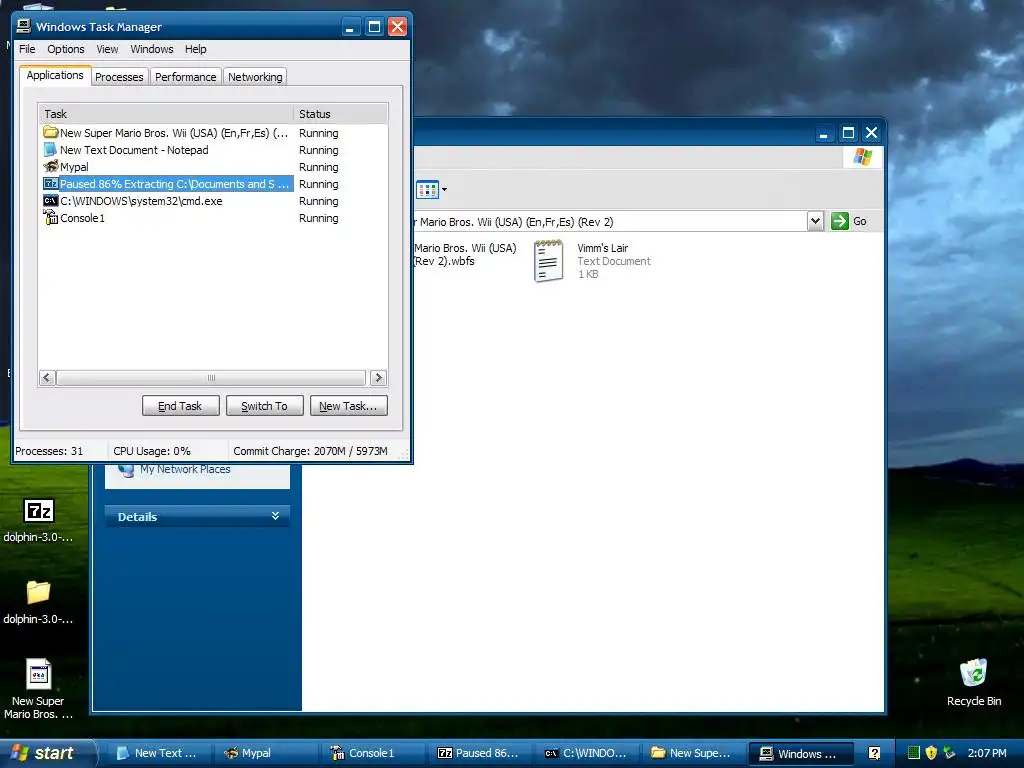Screen dimensions: 1024x768
Task: Click the green CPU usage tray icon
Action: (914, 753)
